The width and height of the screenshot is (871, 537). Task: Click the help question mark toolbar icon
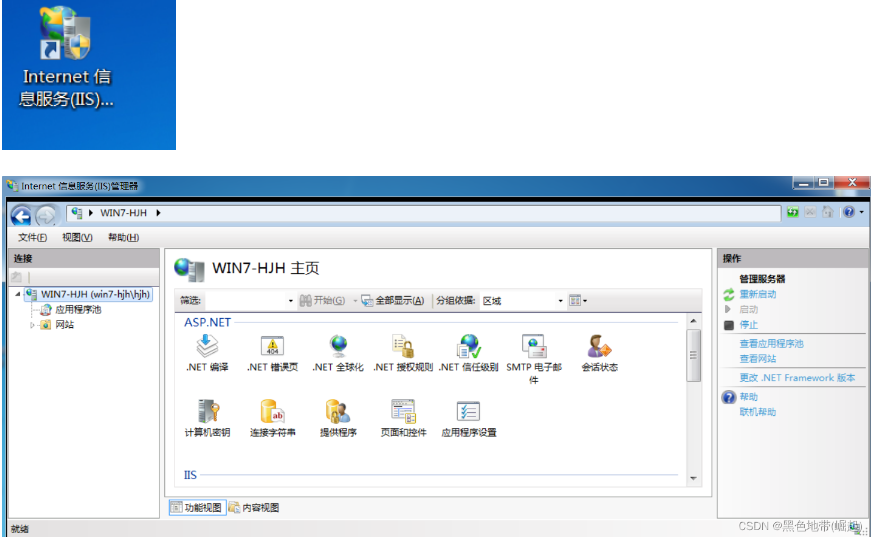(x=849, y=212)
